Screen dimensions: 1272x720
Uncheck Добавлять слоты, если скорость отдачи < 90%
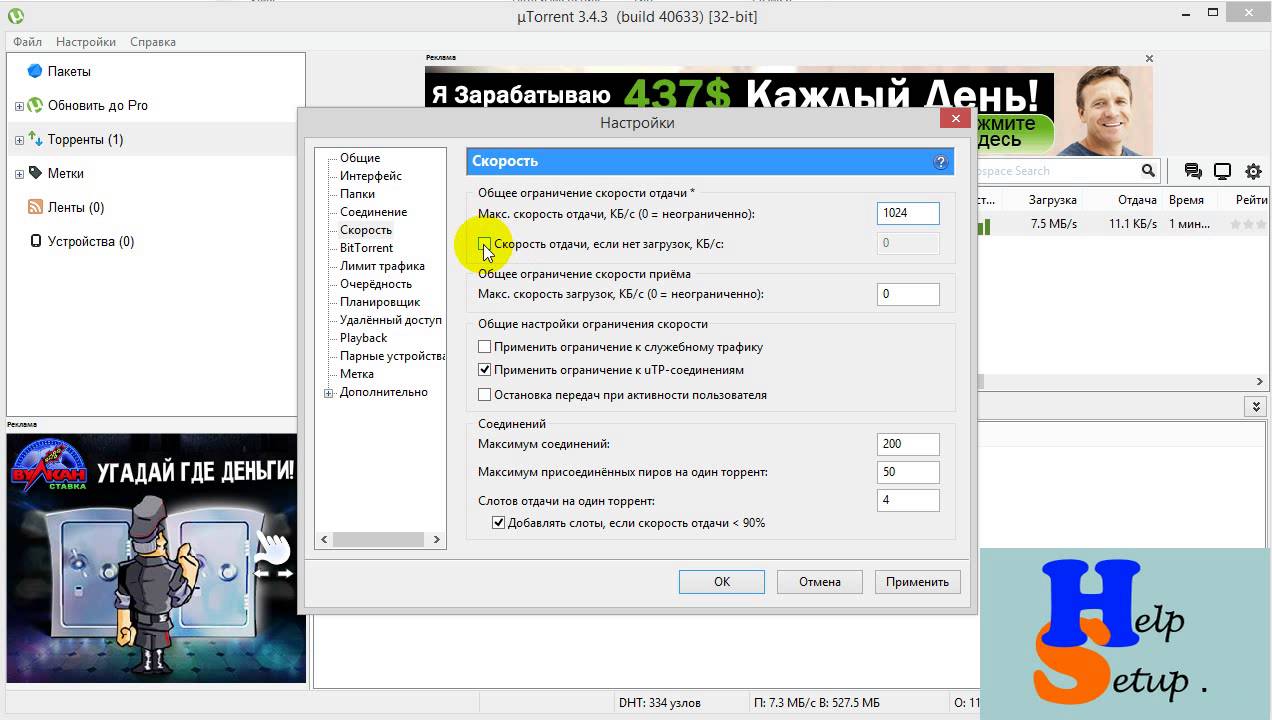(499, 522)
